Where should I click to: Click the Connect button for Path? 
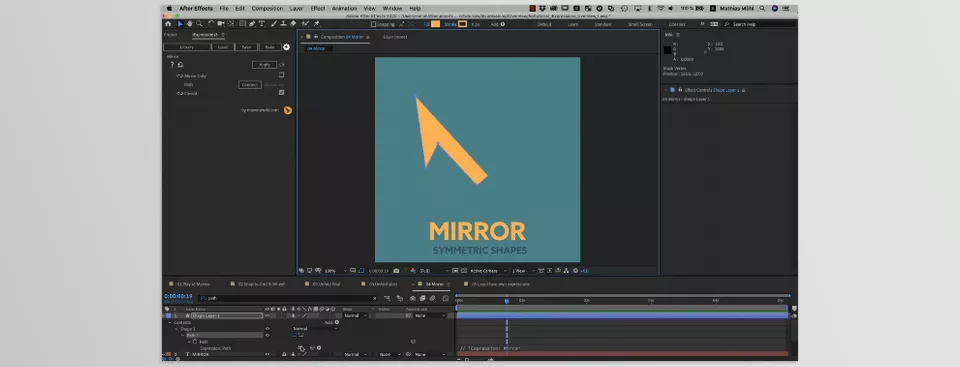[250, 85]
